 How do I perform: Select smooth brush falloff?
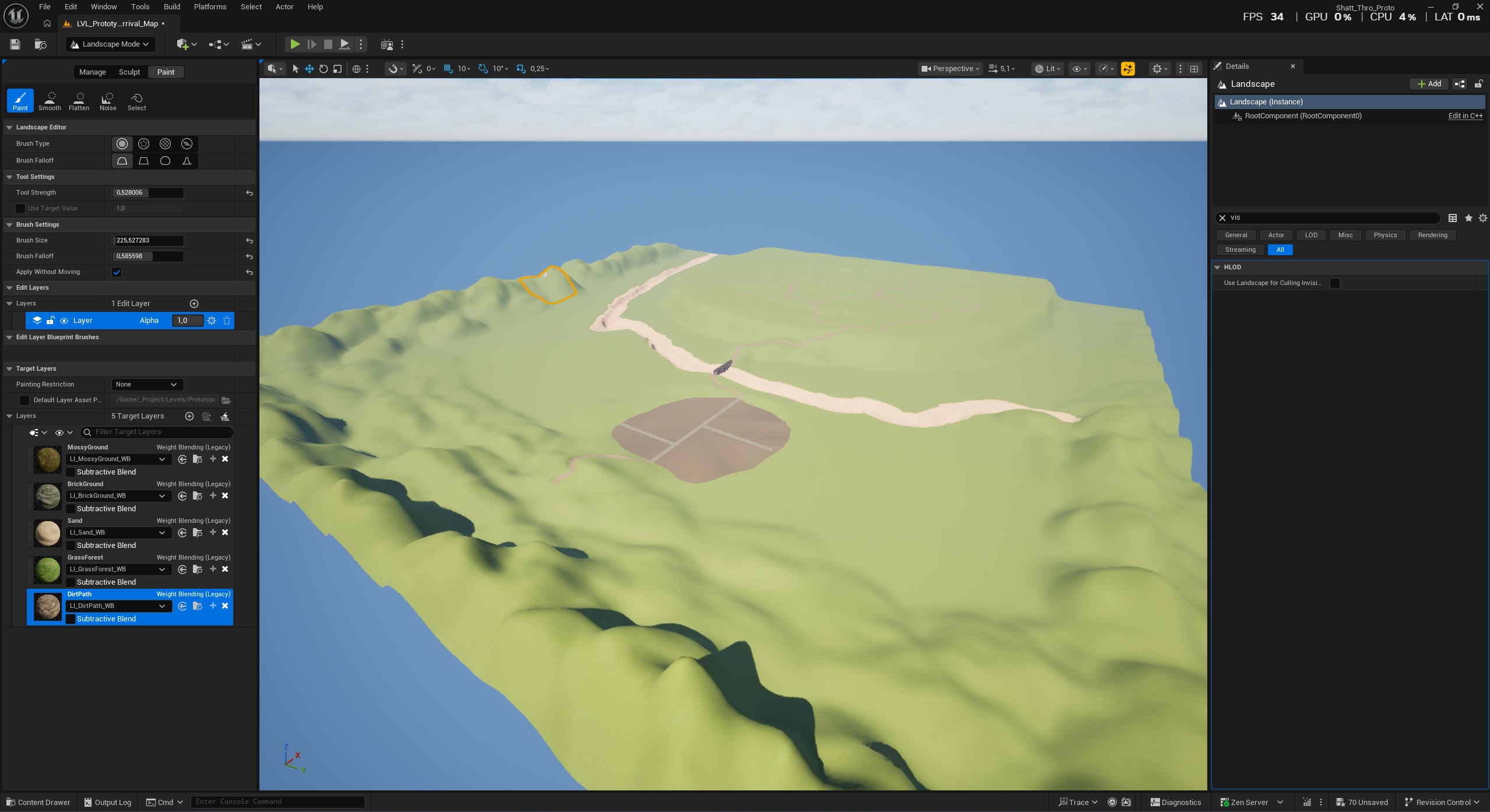pos(122,160)
